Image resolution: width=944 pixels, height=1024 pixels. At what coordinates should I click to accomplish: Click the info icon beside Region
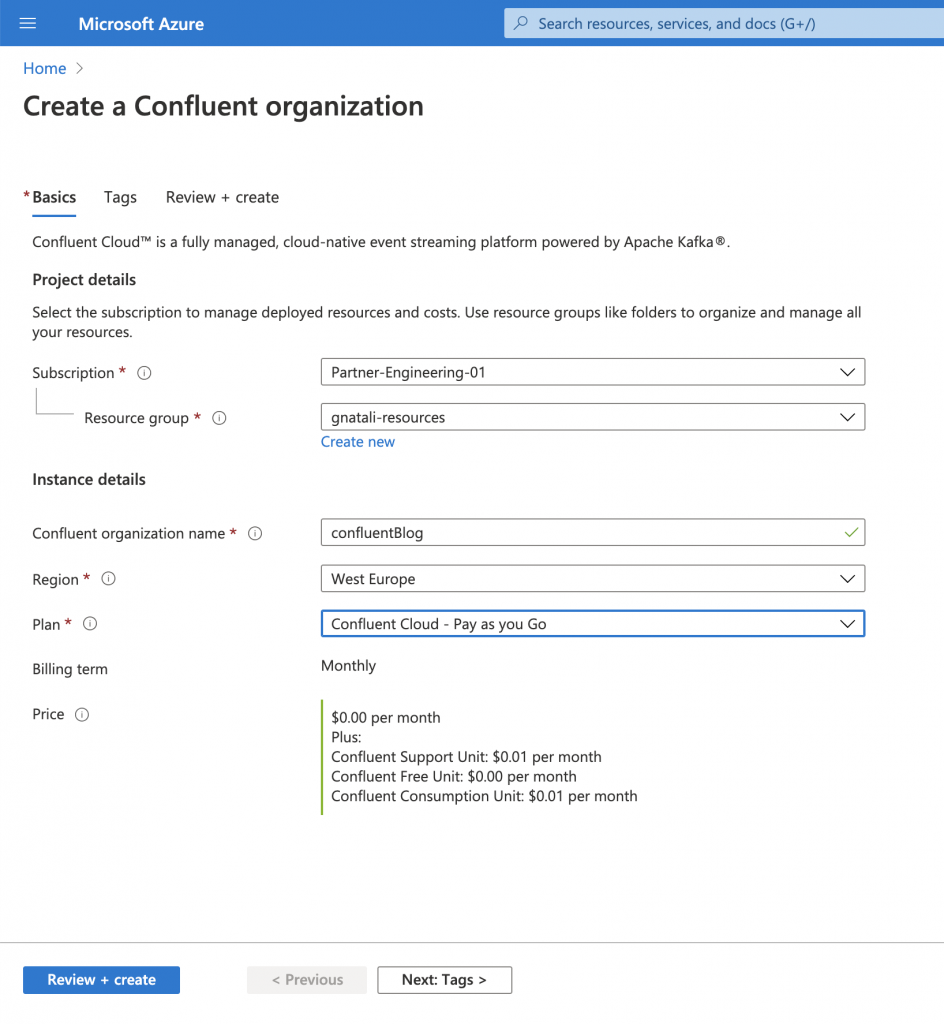109,579
